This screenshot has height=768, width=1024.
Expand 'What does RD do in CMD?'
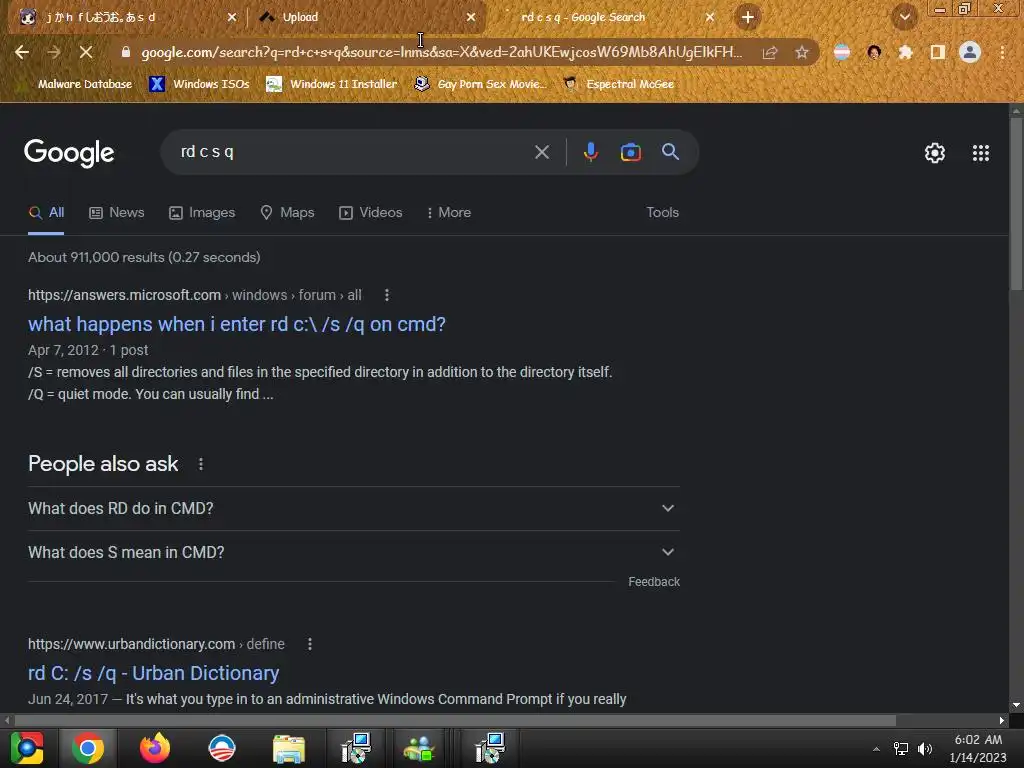[x=354, y=509]
